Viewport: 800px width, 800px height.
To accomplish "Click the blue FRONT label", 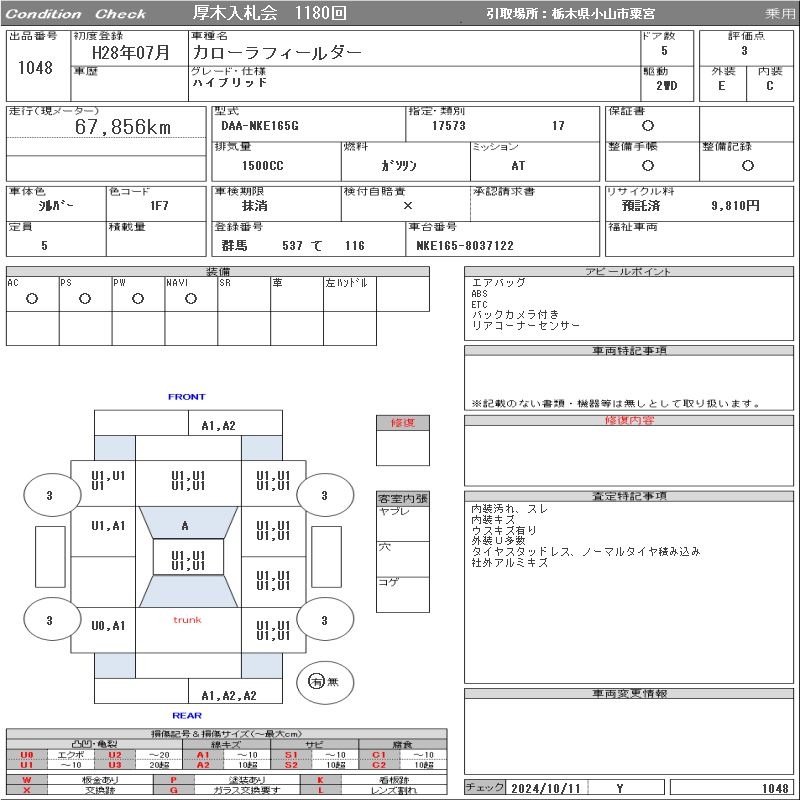I will pyautogui.click(x=187, y=396).
